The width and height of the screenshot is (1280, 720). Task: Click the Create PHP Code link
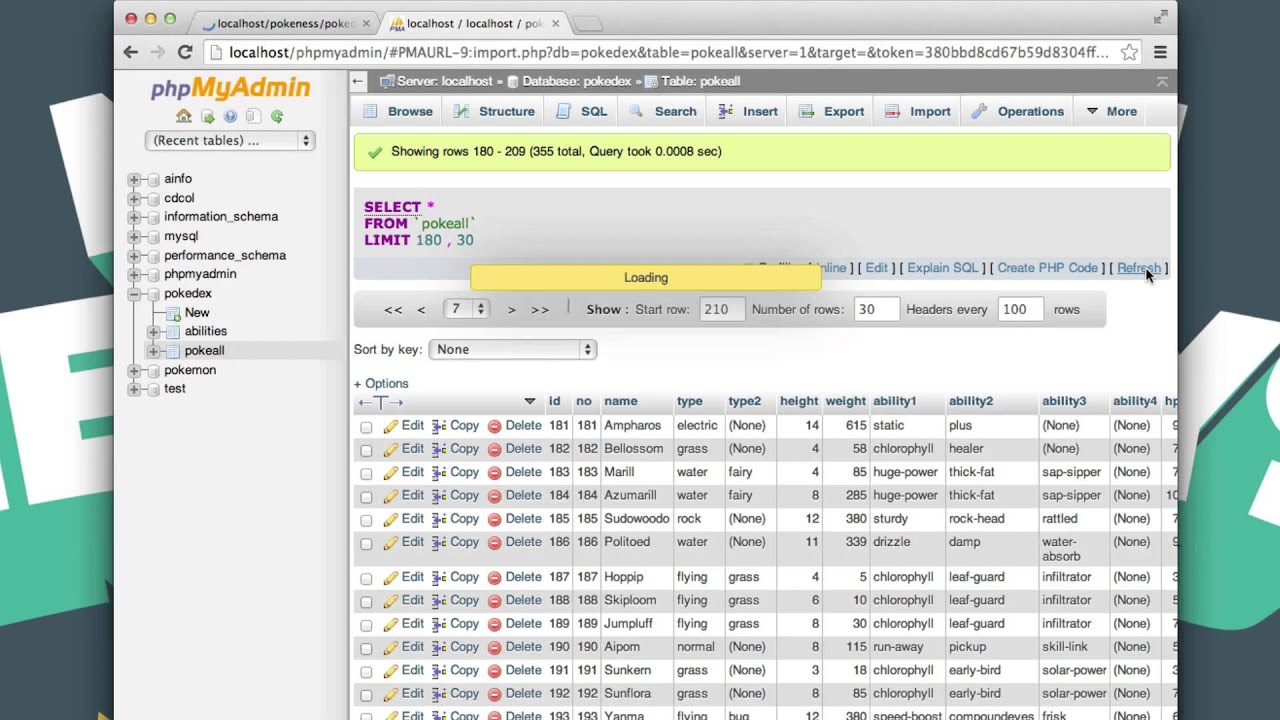[1047, 268]
